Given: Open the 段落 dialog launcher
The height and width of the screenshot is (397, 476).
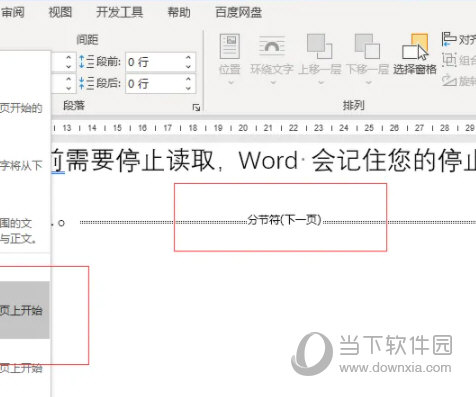Looking at the screenshot, I should (196, 107).
